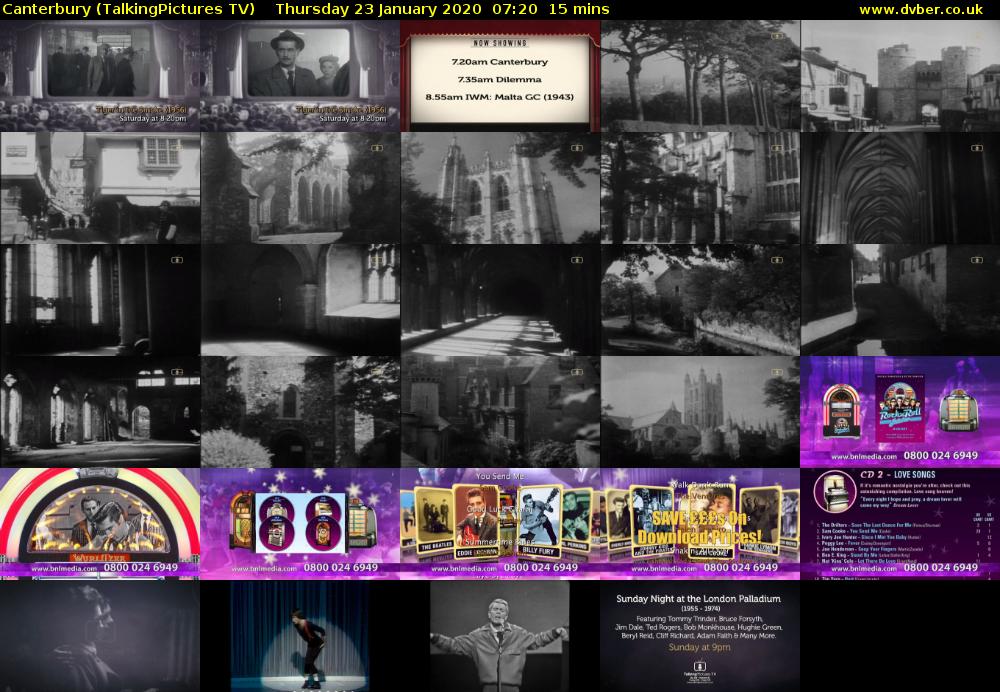Viewport: 1000px width, 692px height.
Task: Open the cathedral side wall with large windows frame
Action: coord(700,188)
